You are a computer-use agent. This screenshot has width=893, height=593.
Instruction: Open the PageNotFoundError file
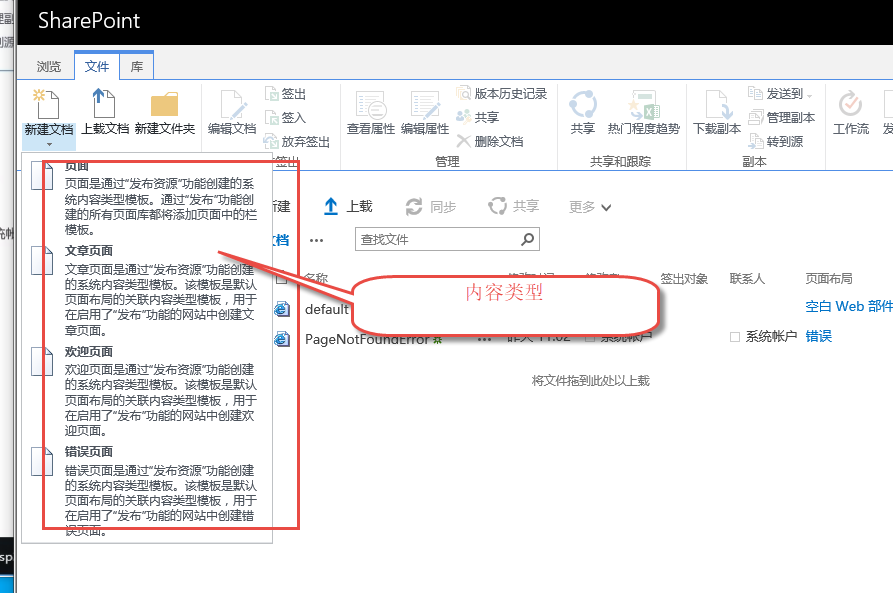tap(367, 340)
